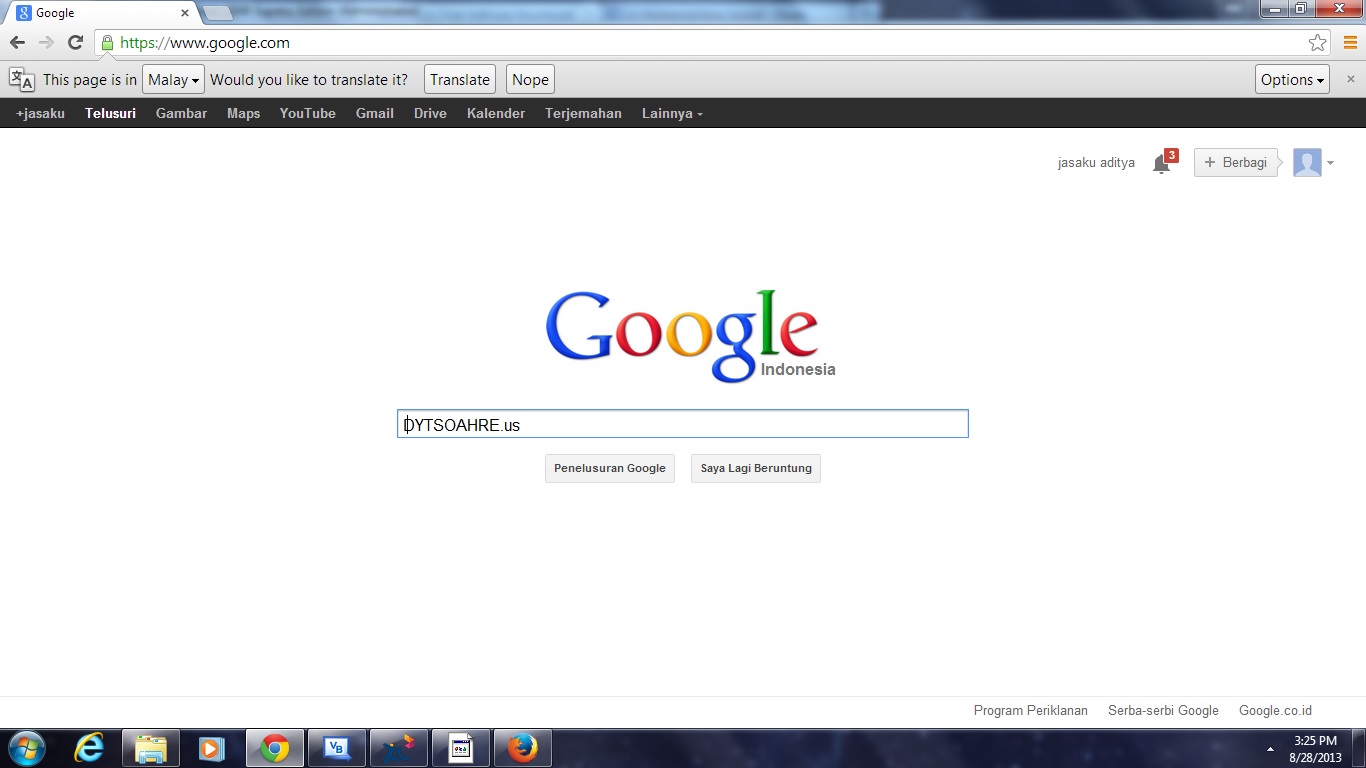Open the Program Periklanan link
Viewport: 1366px width, 768px height.
[1031, 711]
